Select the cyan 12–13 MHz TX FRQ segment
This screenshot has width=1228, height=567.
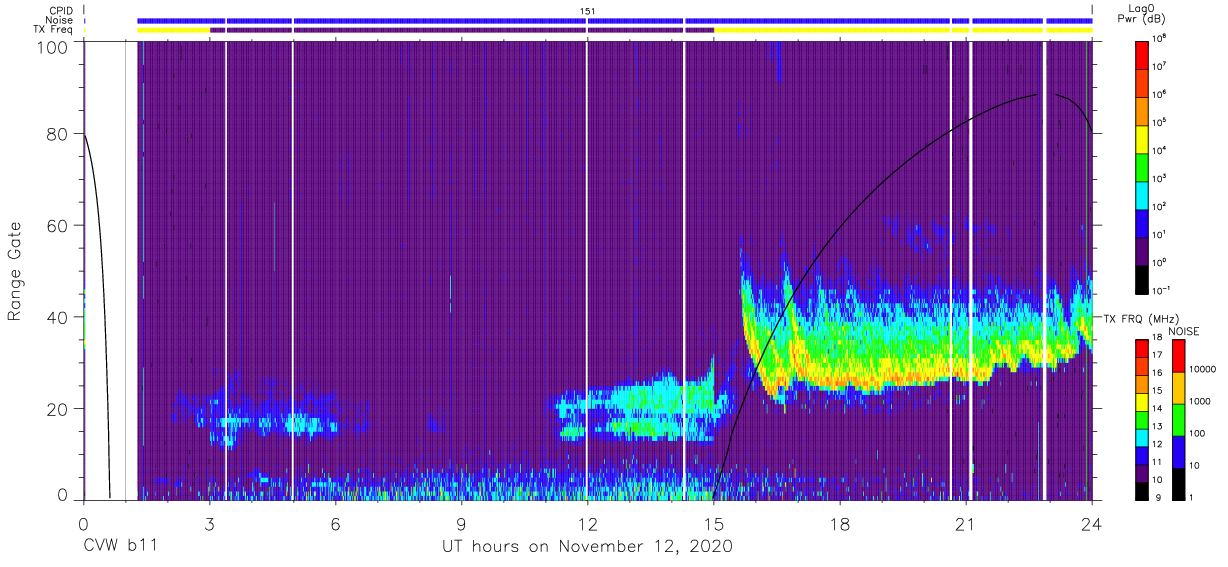pos(1142,437)
